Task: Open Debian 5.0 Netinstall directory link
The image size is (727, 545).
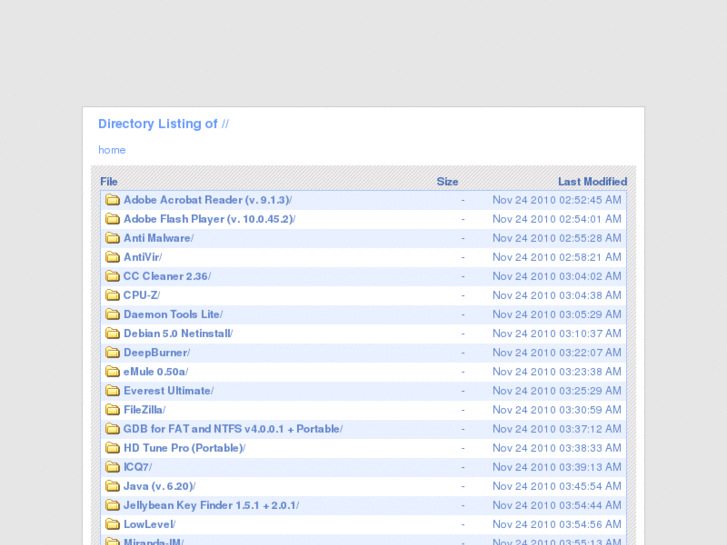Action: 178,333
